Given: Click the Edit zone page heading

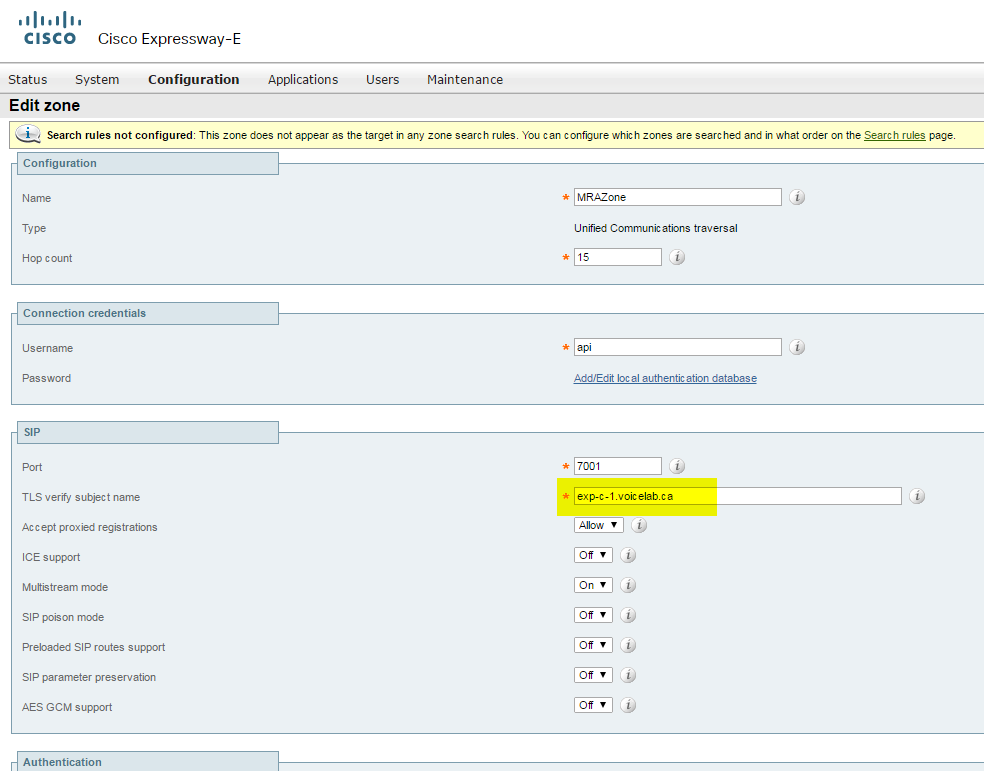Looking at the screenshot, I should [x=45, y=105].
